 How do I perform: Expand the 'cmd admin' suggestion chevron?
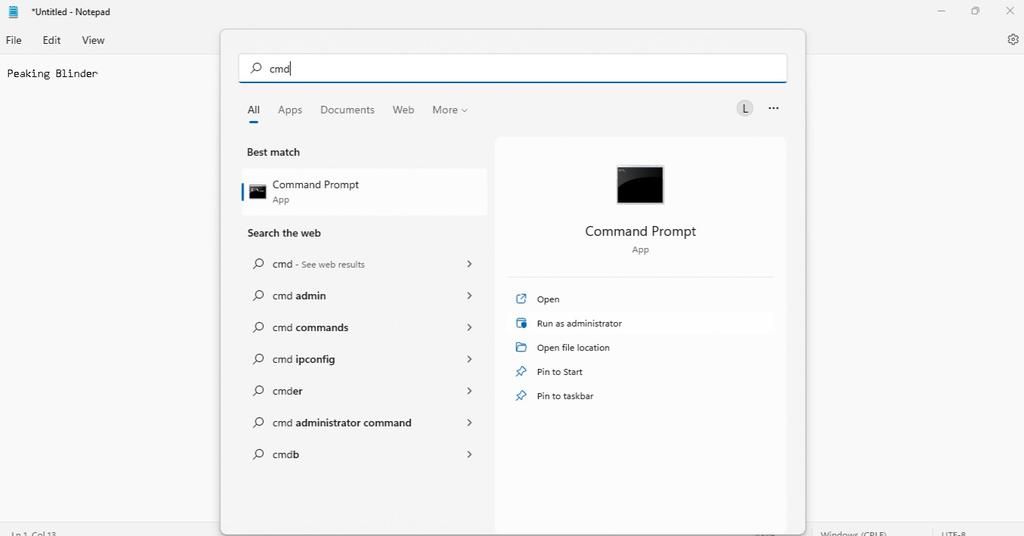[469, 296]
